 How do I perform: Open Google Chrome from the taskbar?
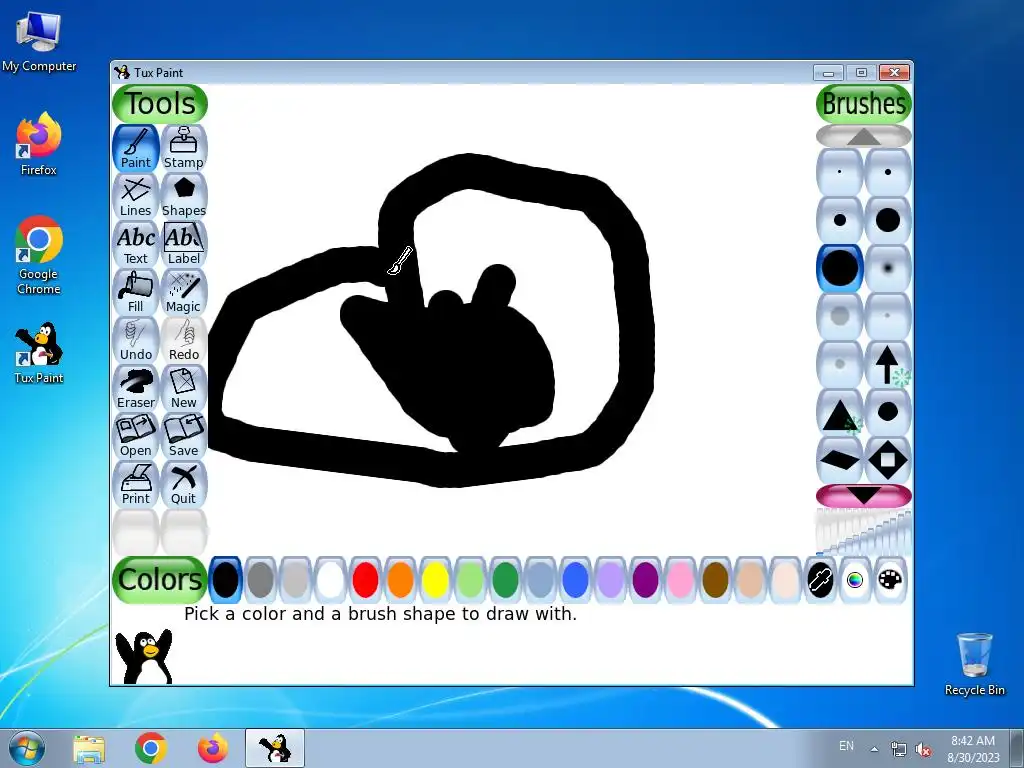click(150, 748)
